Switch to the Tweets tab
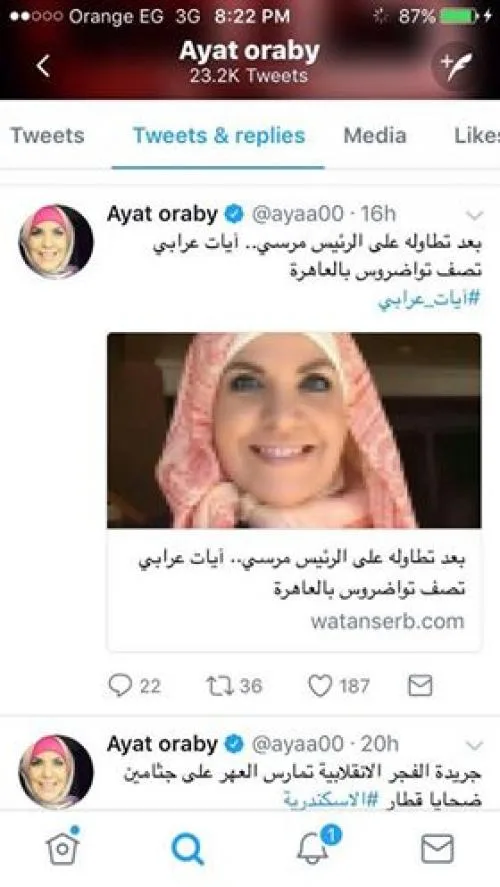 (x=48, y=136)
